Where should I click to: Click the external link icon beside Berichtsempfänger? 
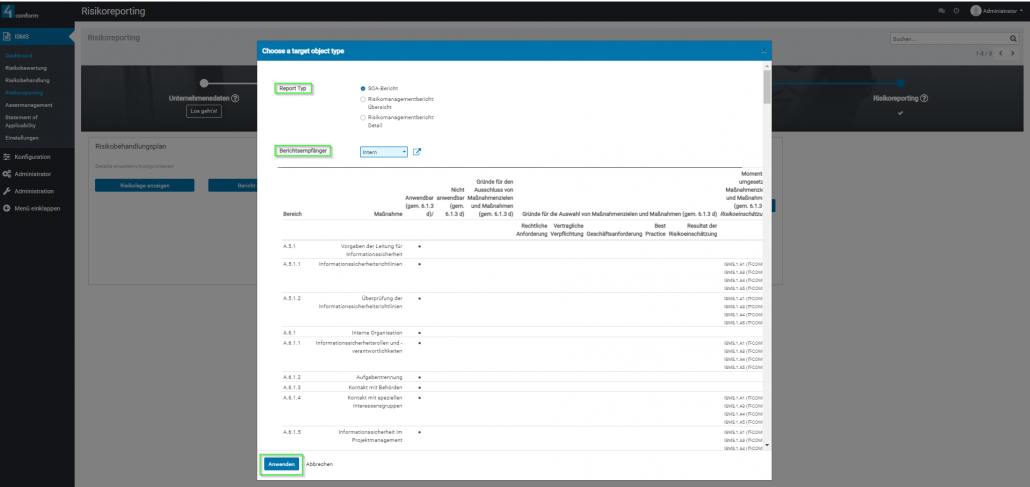pos(417,152)
